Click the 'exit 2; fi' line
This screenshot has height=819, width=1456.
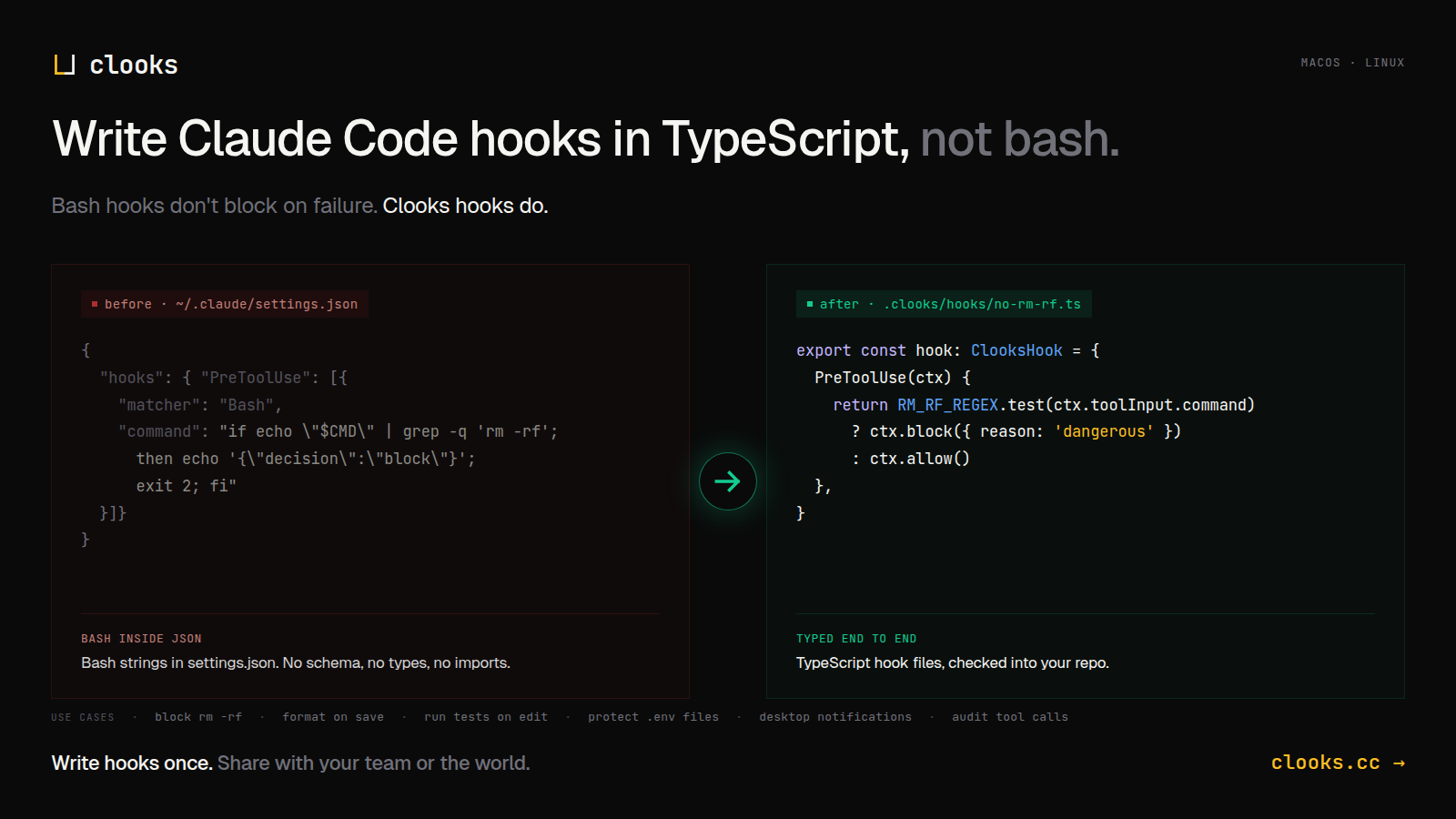(187, 486)
